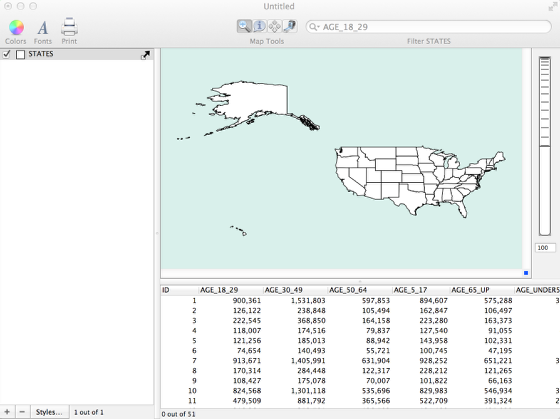Select the info identify map tool
560x419 pixels.
click(x=260, y=26)
